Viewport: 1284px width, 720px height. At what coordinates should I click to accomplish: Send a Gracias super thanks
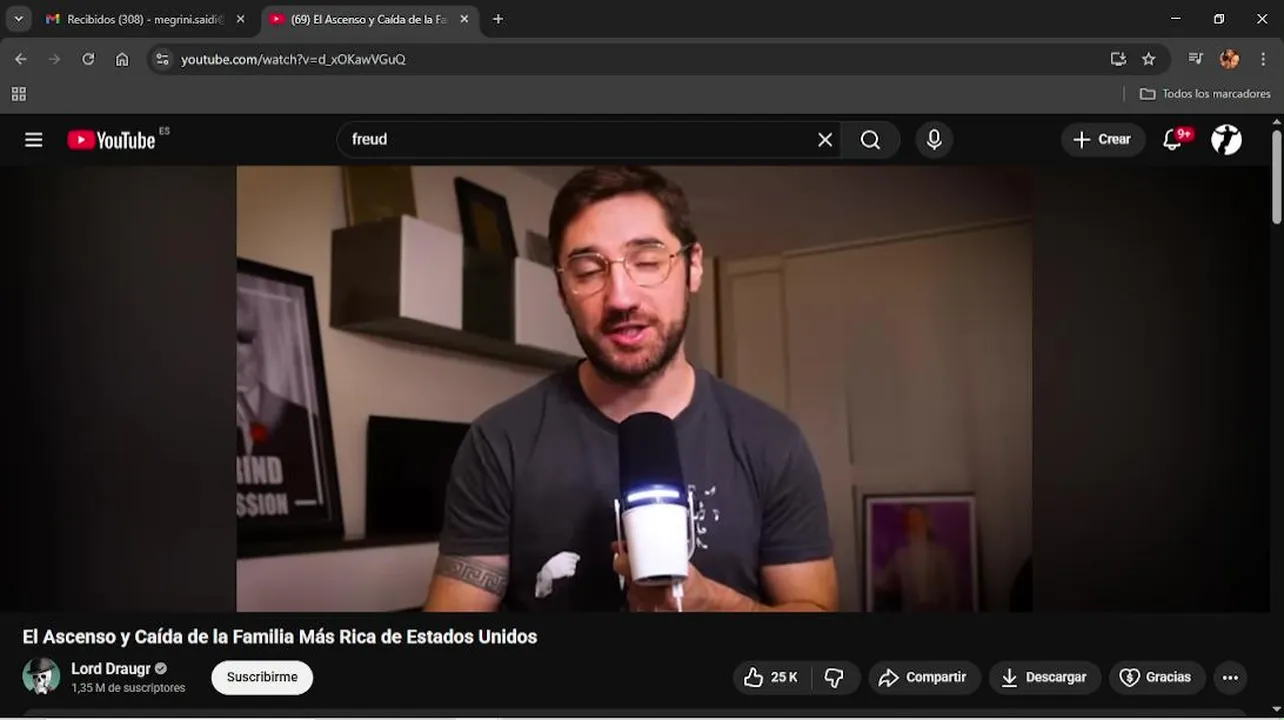click(1156, 678)
